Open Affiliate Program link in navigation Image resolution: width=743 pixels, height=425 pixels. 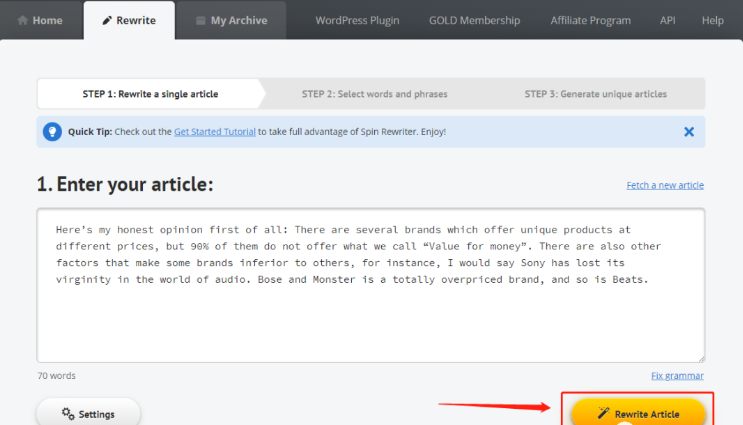pos(590,20)
